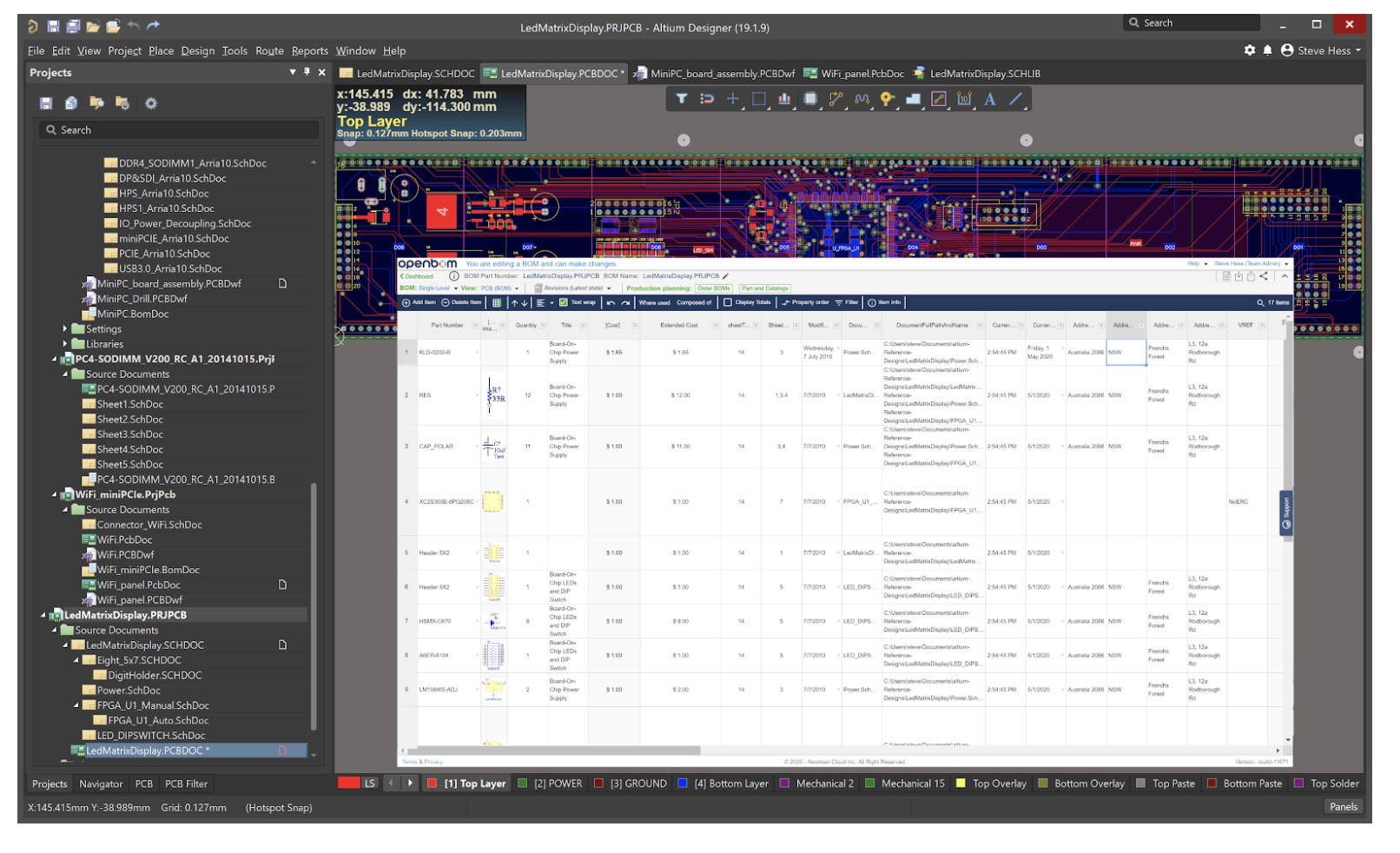Click the Filter button in OpenBOM
Screen dimensions: 1400x853
tap(847, 303)
